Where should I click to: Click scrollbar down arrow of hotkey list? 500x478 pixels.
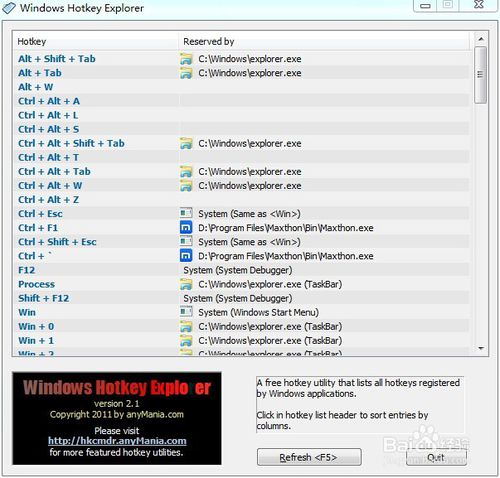pos(481,348)
